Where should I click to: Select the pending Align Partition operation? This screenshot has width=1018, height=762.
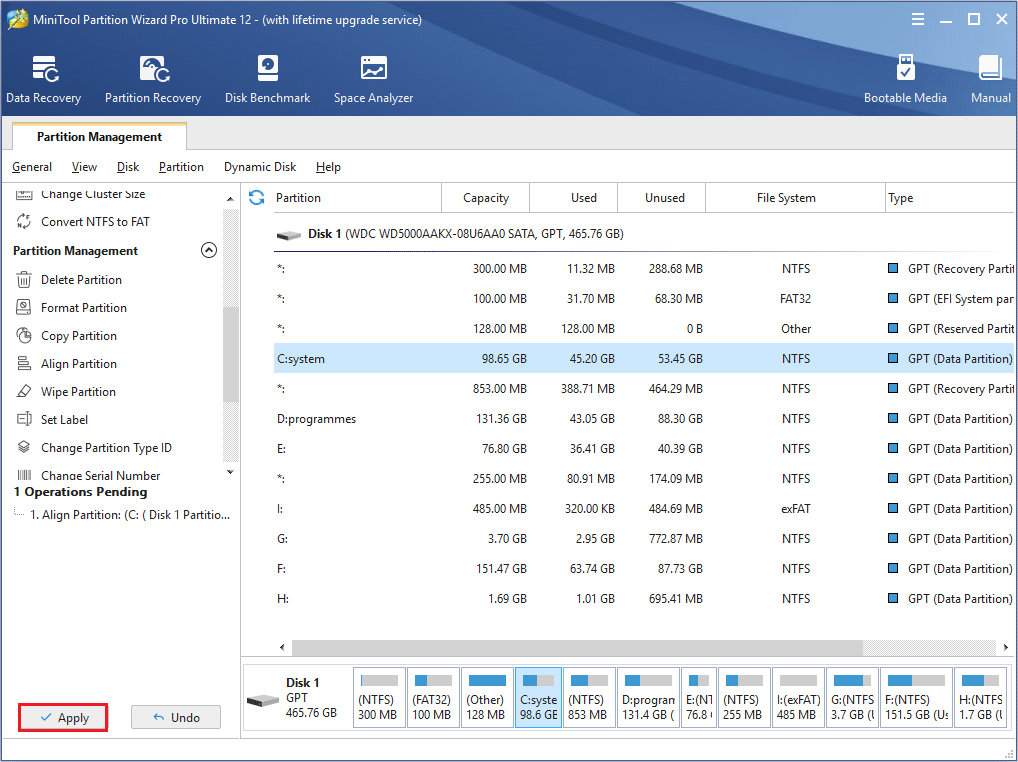coord(130,515)
